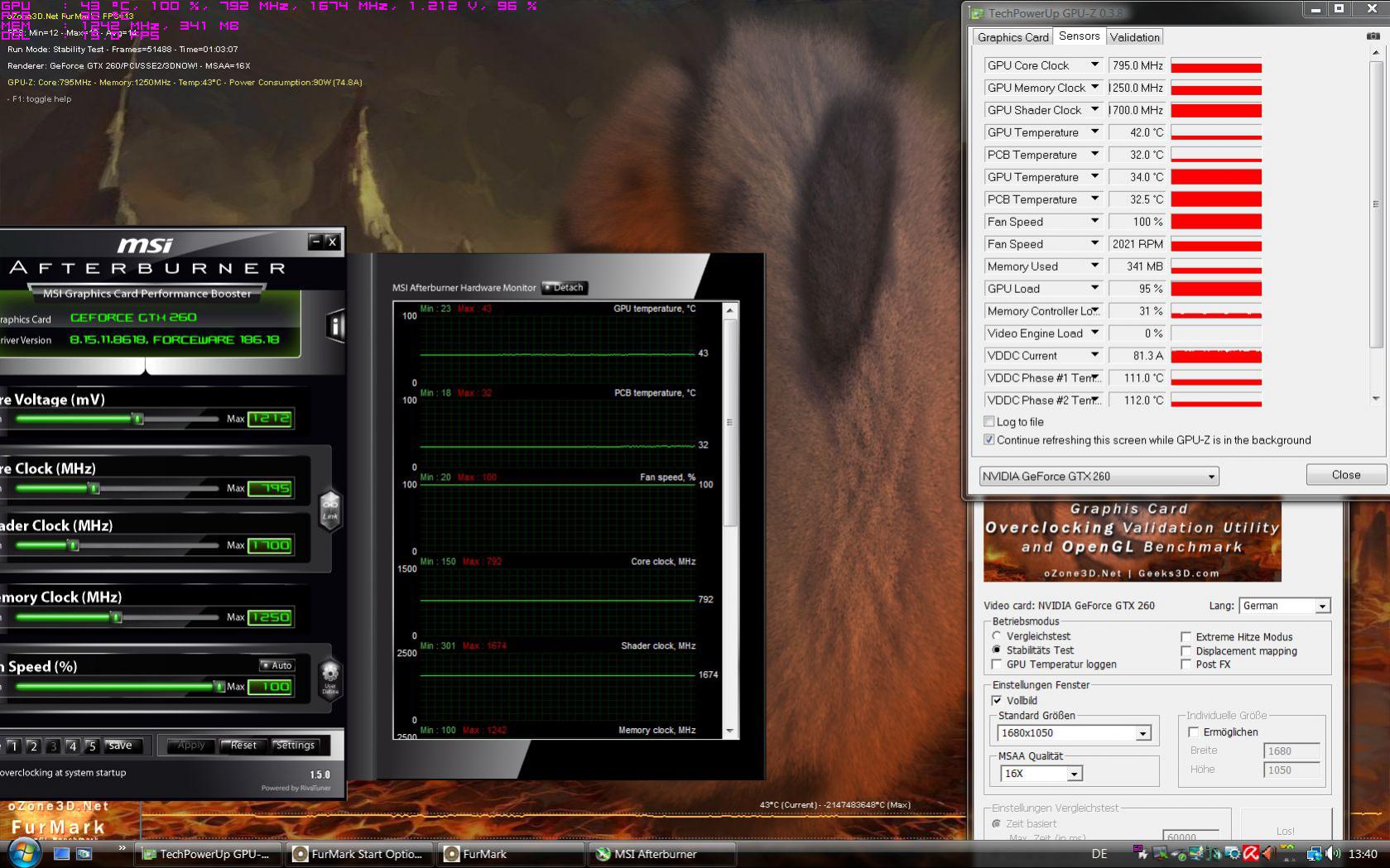Click the Hardware Monitor scroll-down arrow
This screenshot has height=868, width=1390.
(729, 731)
